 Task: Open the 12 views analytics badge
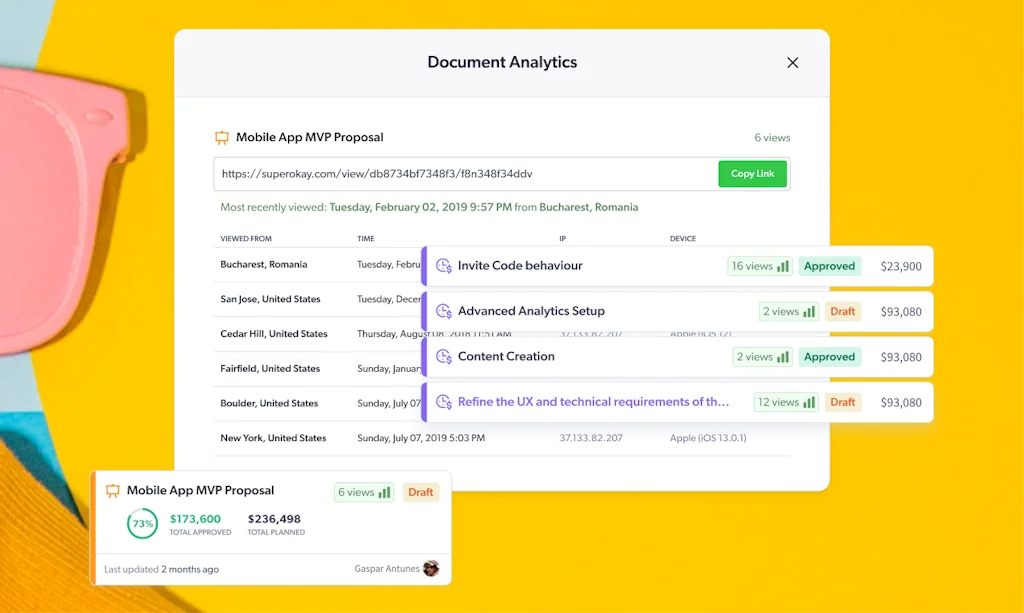(x=786, y=402)
